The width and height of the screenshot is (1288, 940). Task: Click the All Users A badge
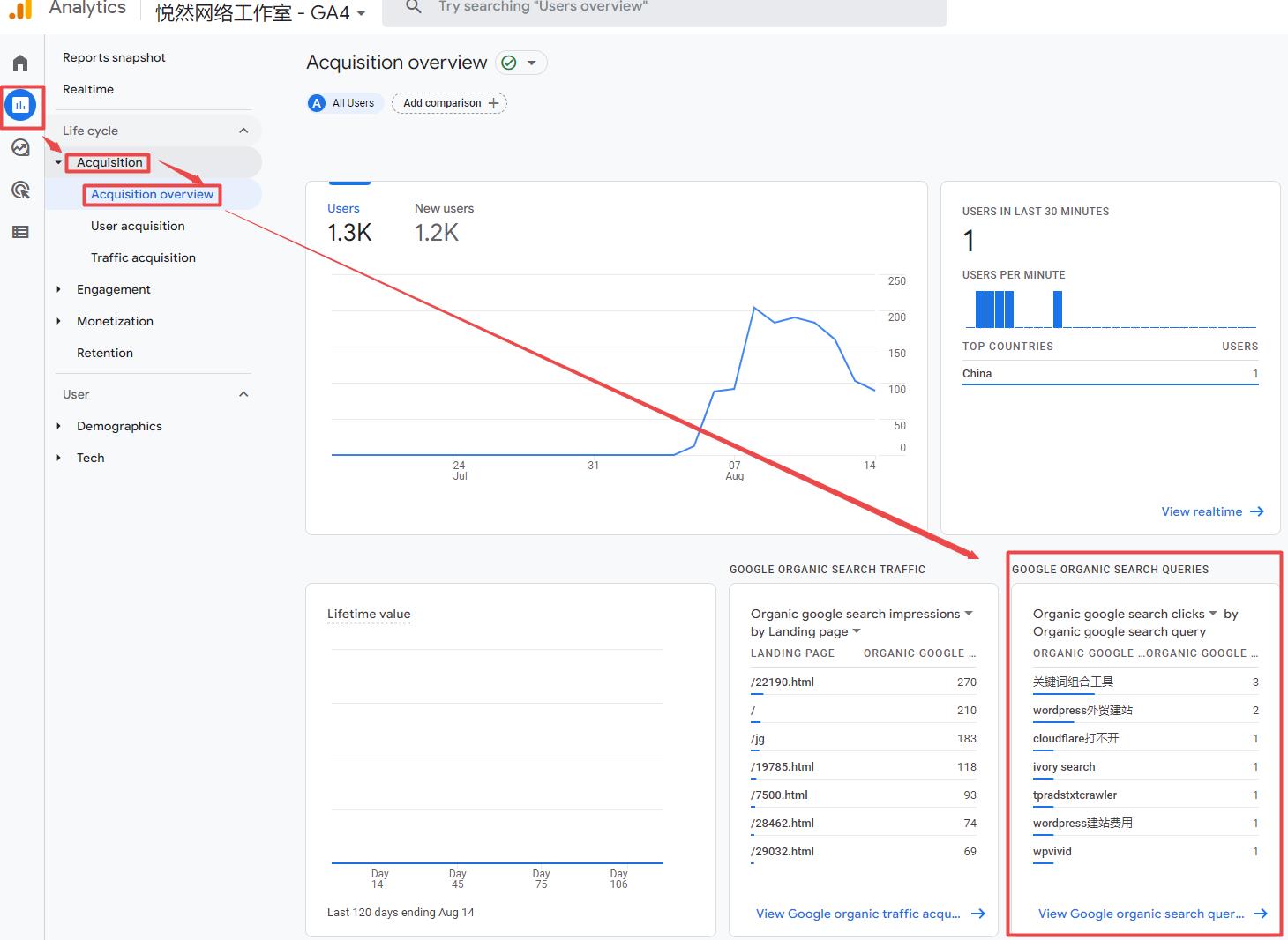[317, 103]
